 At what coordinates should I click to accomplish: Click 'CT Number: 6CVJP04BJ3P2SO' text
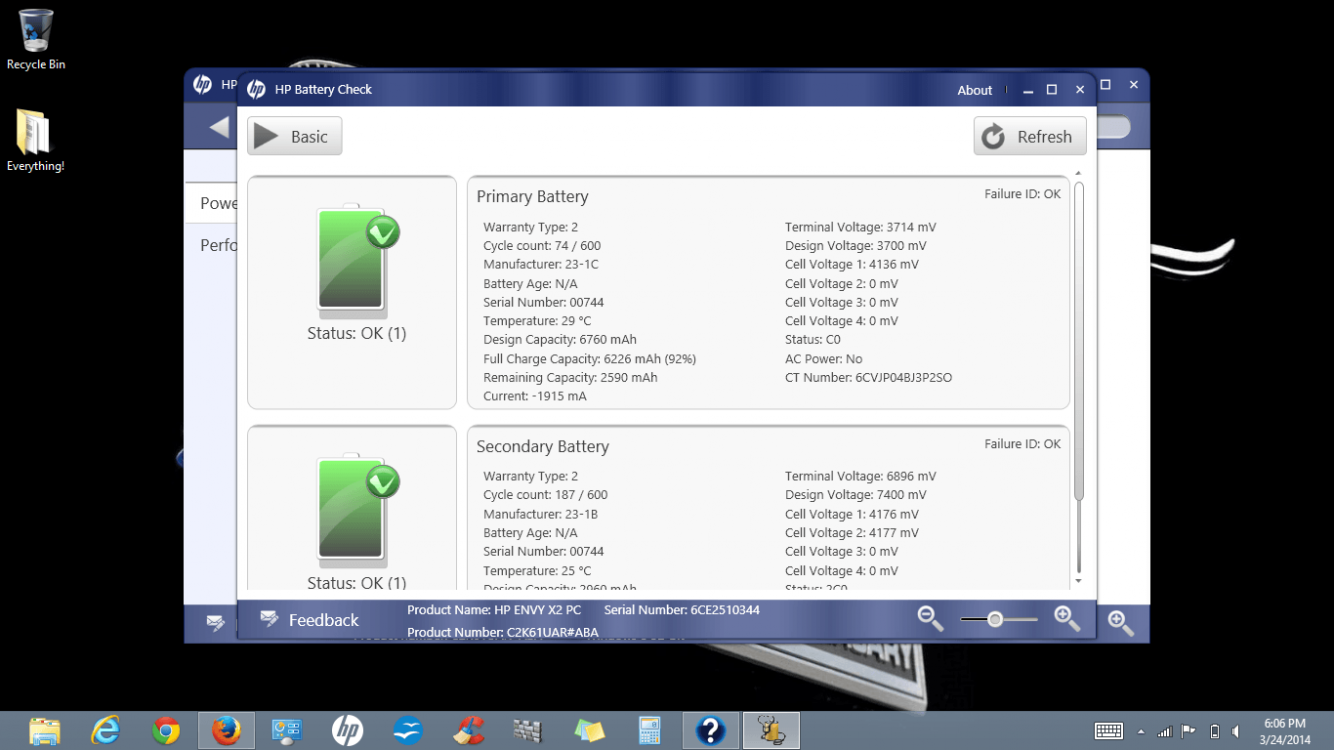(869, 378)
